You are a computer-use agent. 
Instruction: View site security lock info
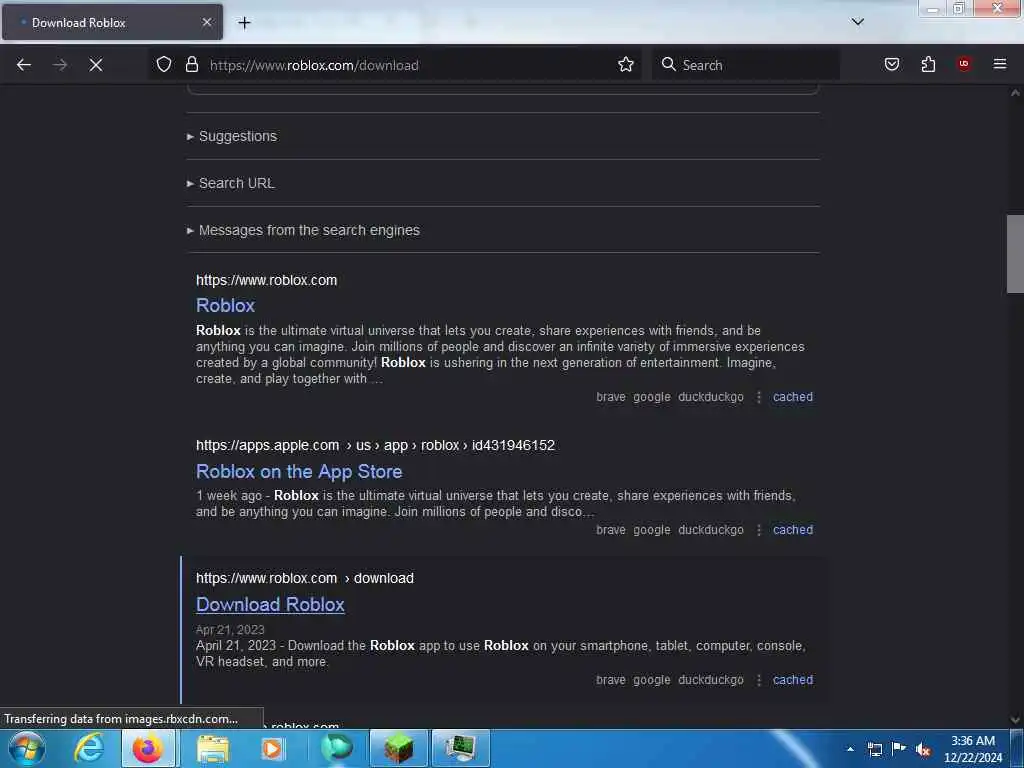tap(191, 65)
